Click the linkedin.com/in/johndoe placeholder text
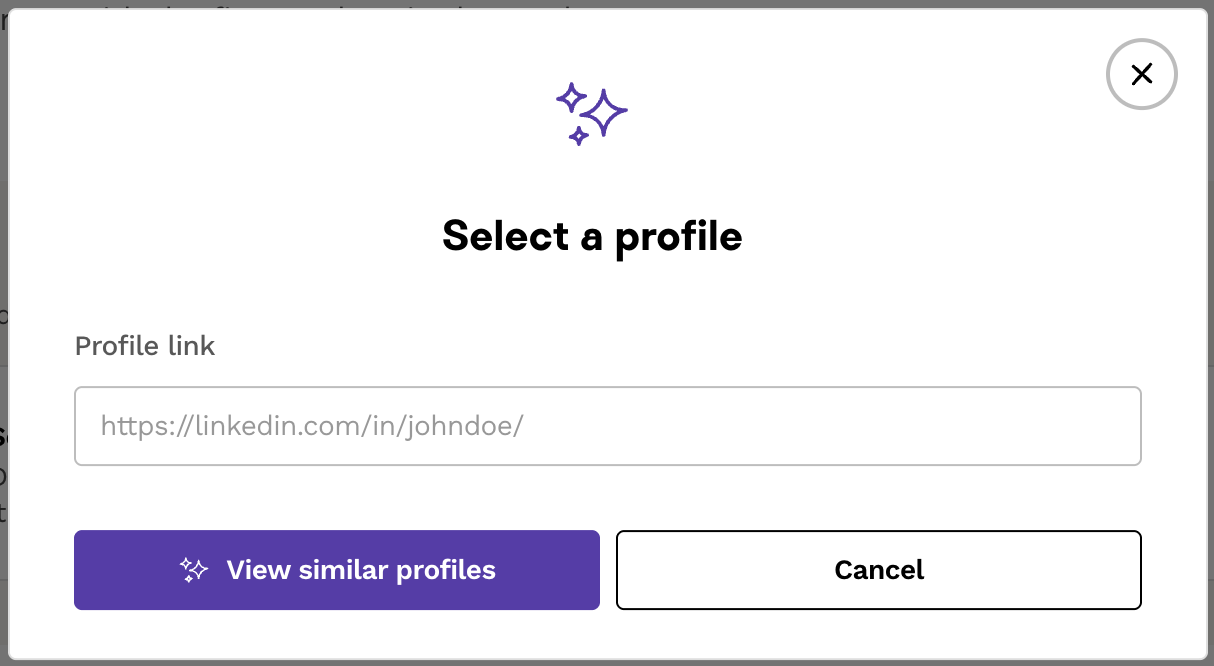Screen dimensions: 1214x666 click(312, 427)
